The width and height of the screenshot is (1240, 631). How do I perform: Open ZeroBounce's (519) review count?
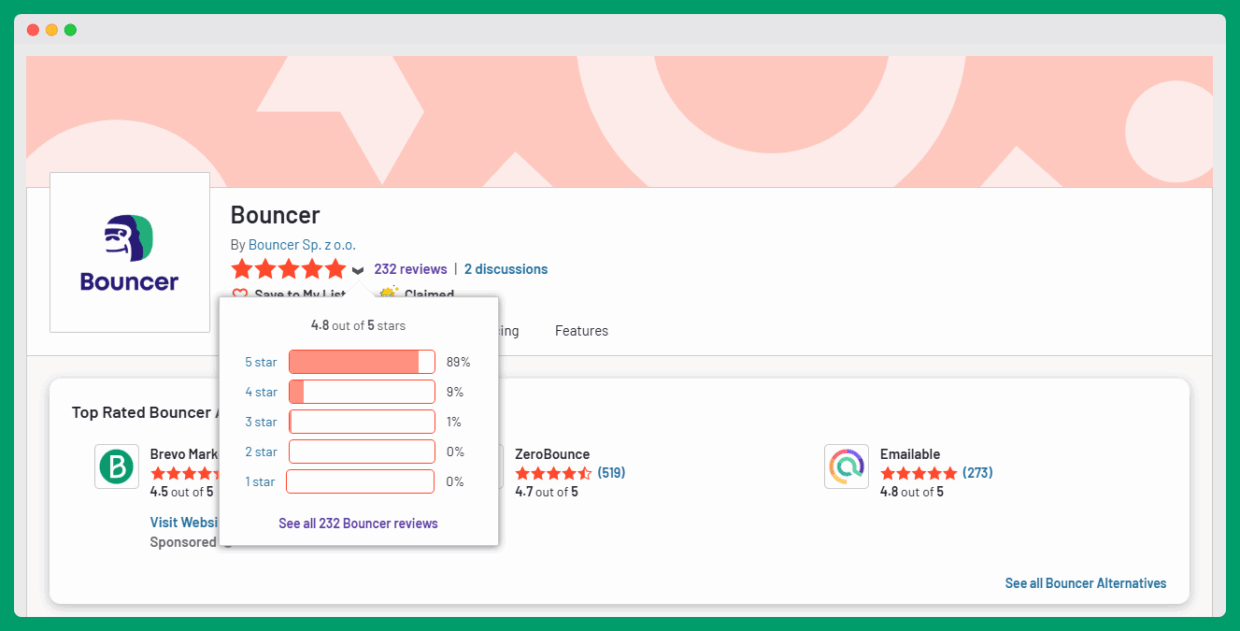(611, 473)
